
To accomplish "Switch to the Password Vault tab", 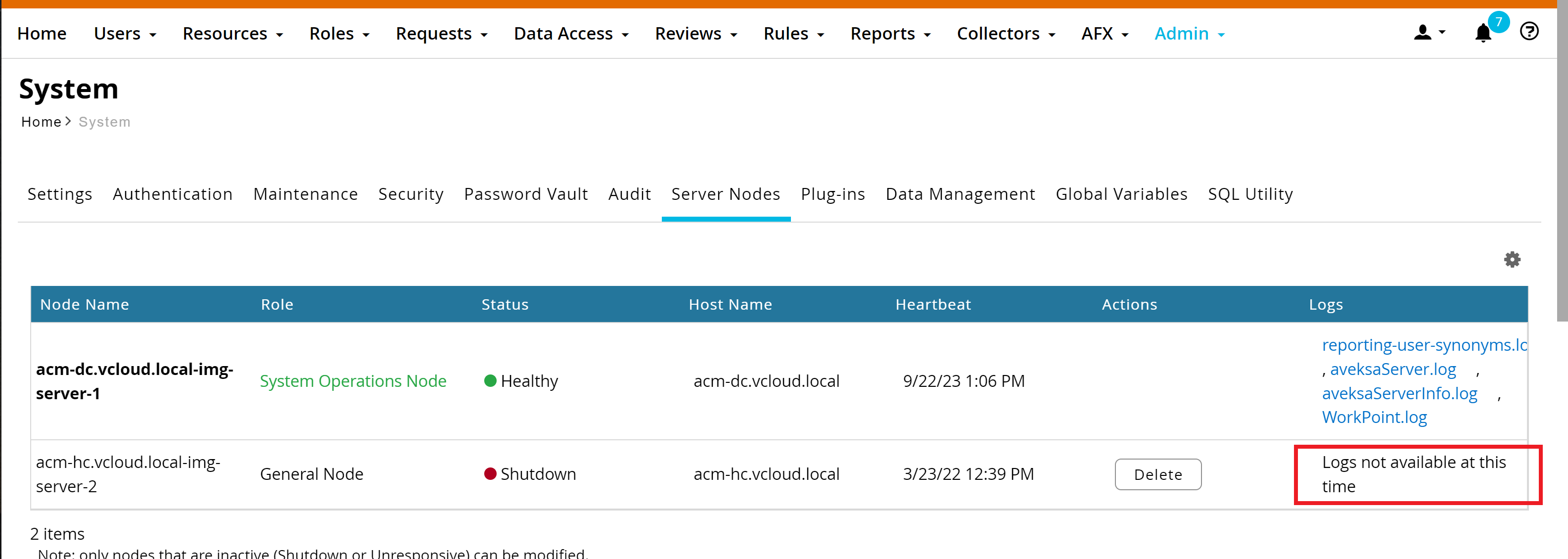I will 525,194.
